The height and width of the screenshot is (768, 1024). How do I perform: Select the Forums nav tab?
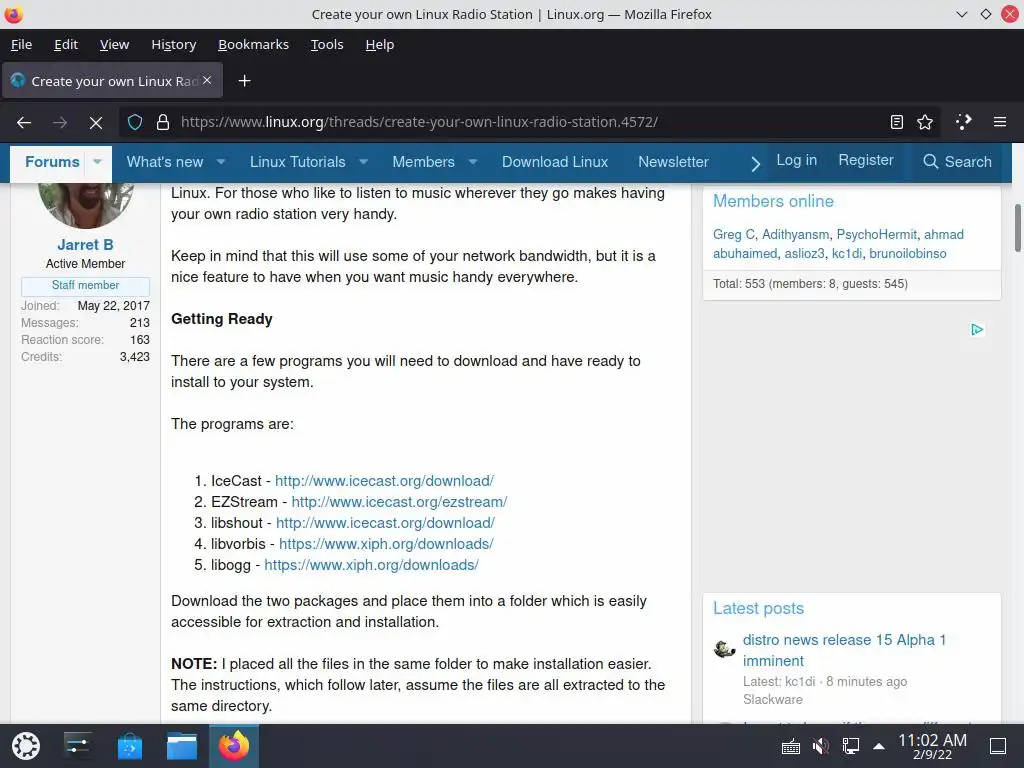pyautogui.click(x=52, y=162)
